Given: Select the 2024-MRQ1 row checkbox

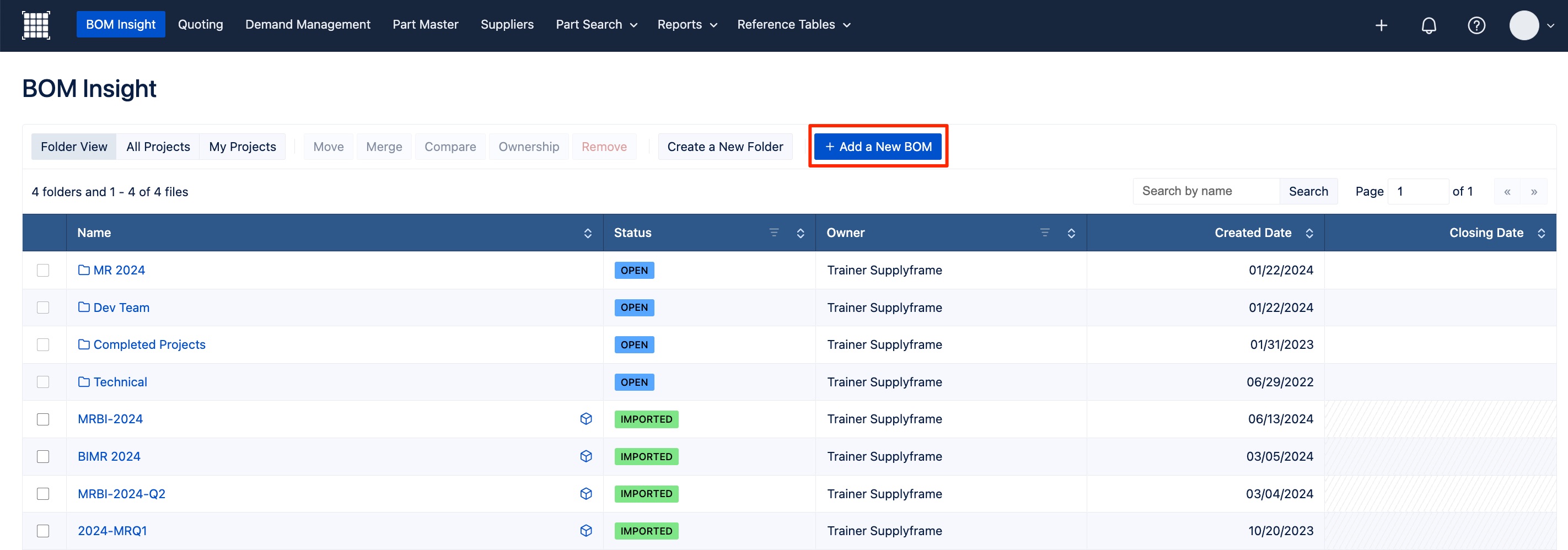Looking at the screenshot, I should pos(43,531).
